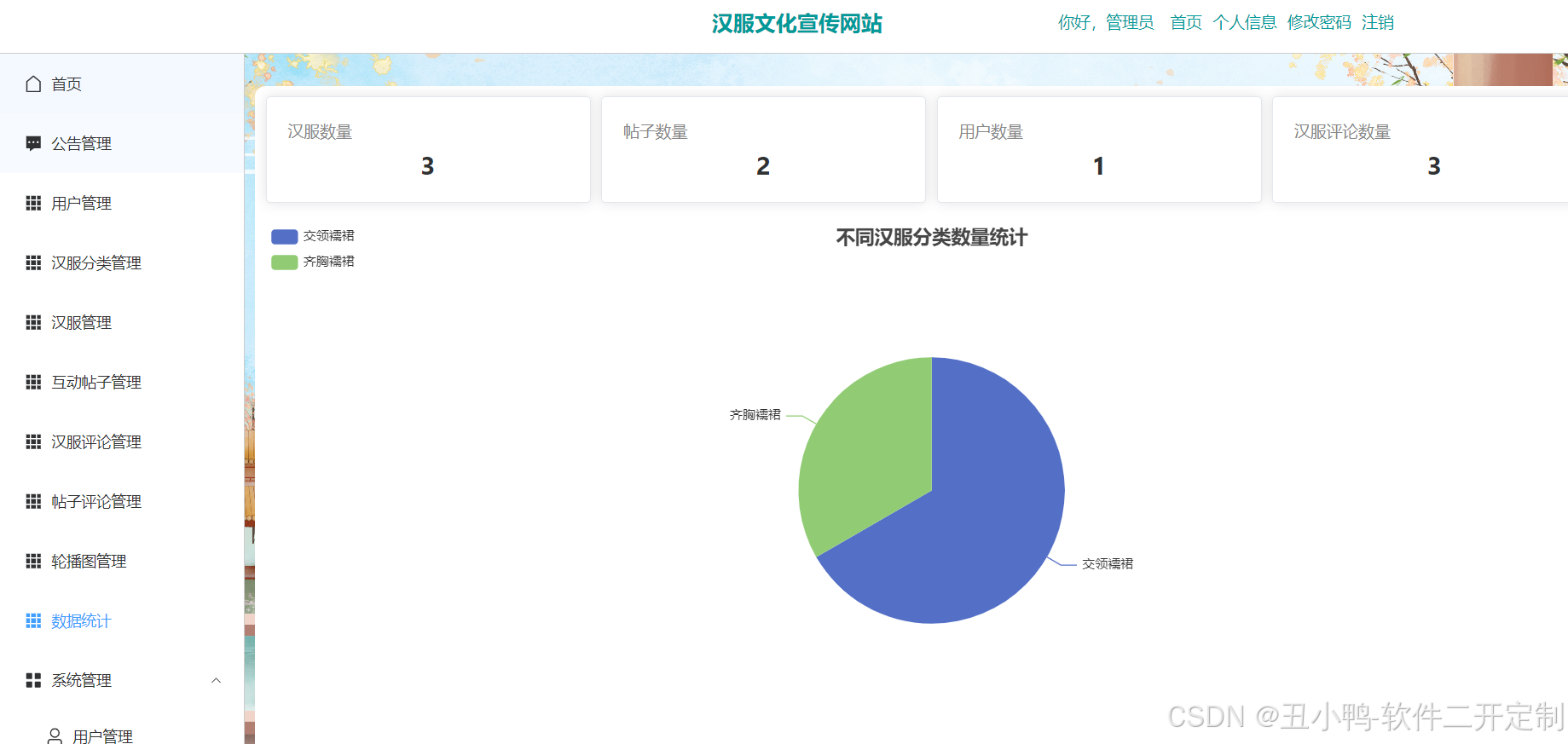Open 汉服管理 sidebar entry

coord(122,322)
